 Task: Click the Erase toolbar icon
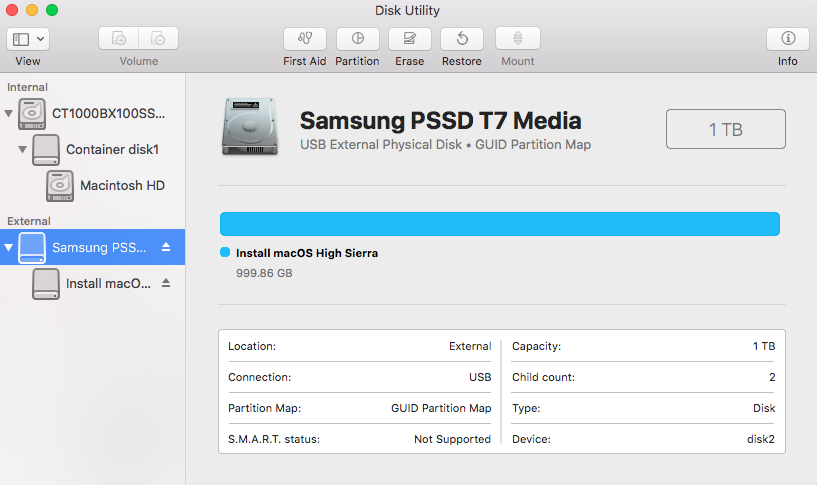click(x=409, y=39)
